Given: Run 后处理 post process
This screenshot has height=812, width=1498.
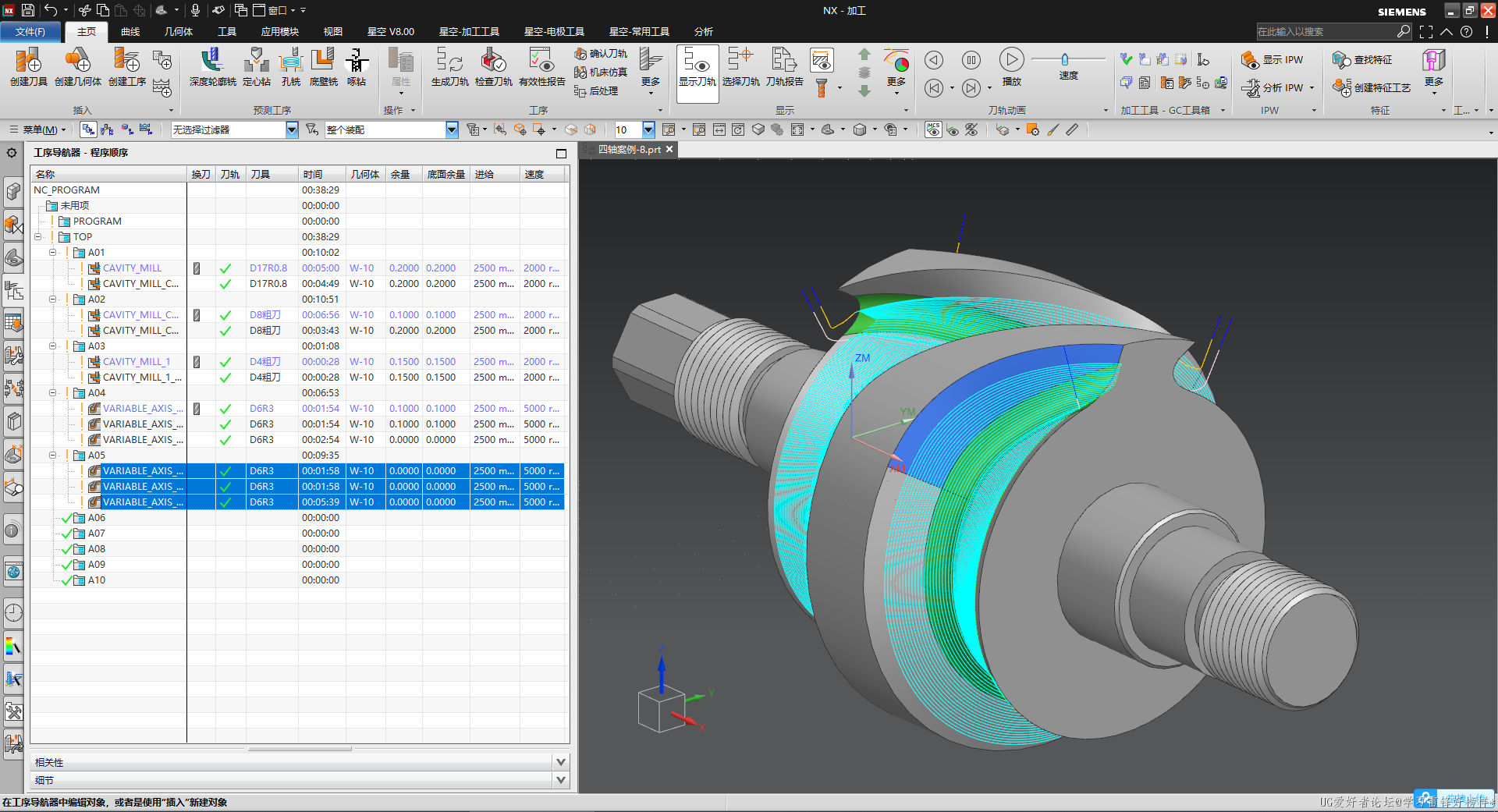Looking at the screenshot, I should 596,90.
